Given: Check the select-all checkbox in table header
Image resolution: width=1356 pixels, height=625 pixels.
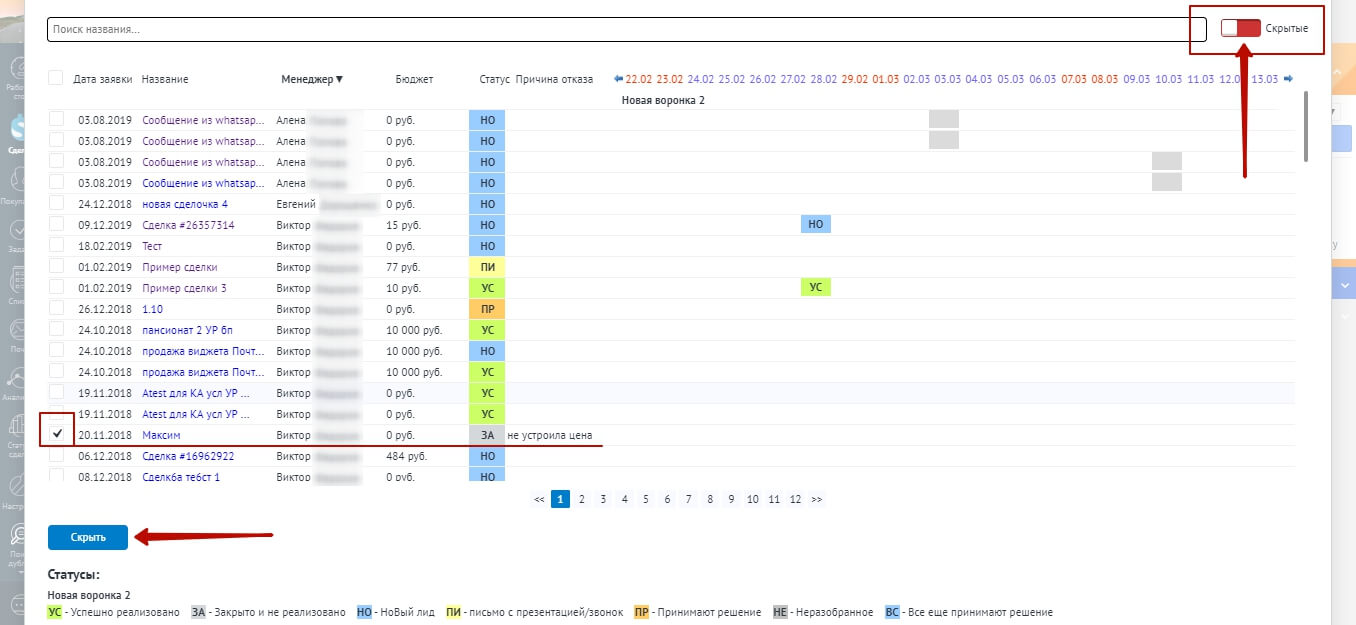Looking at the screenshot, I should [x=55, y=78].
